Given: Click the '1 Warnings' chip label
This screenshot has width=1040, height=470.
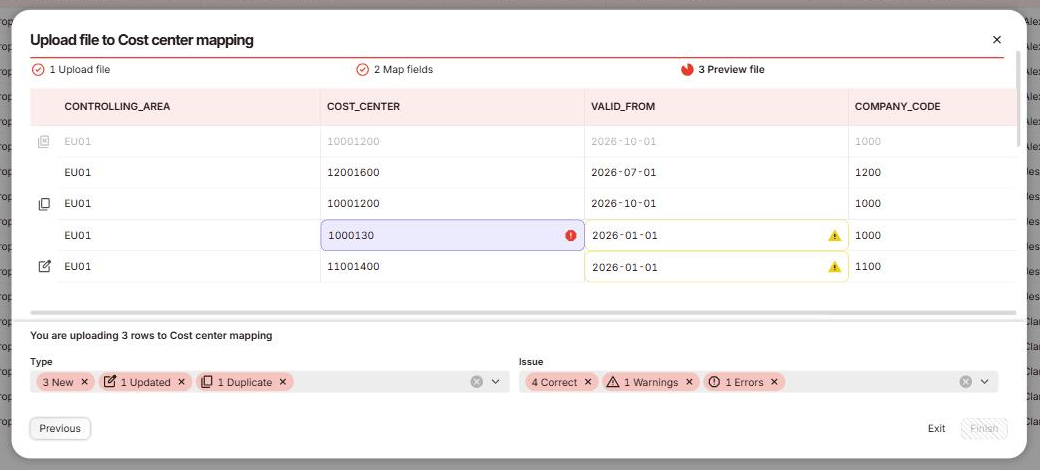Looking at the screenshot, I should click(x=651, y=382).
